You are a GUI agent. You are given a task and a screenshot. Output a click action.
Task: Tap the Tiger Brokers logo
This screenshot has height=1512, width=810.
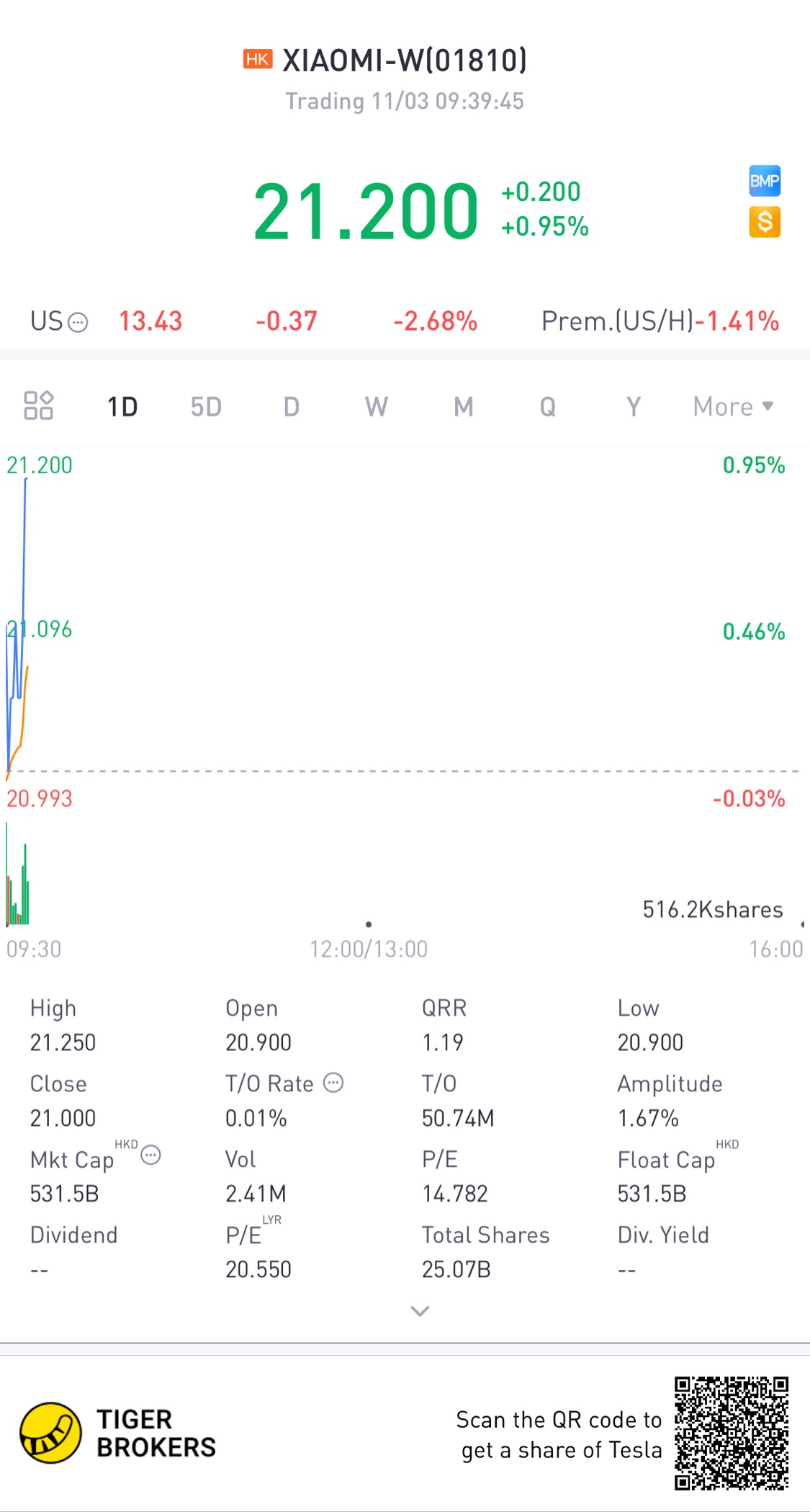coord(50,1433)
